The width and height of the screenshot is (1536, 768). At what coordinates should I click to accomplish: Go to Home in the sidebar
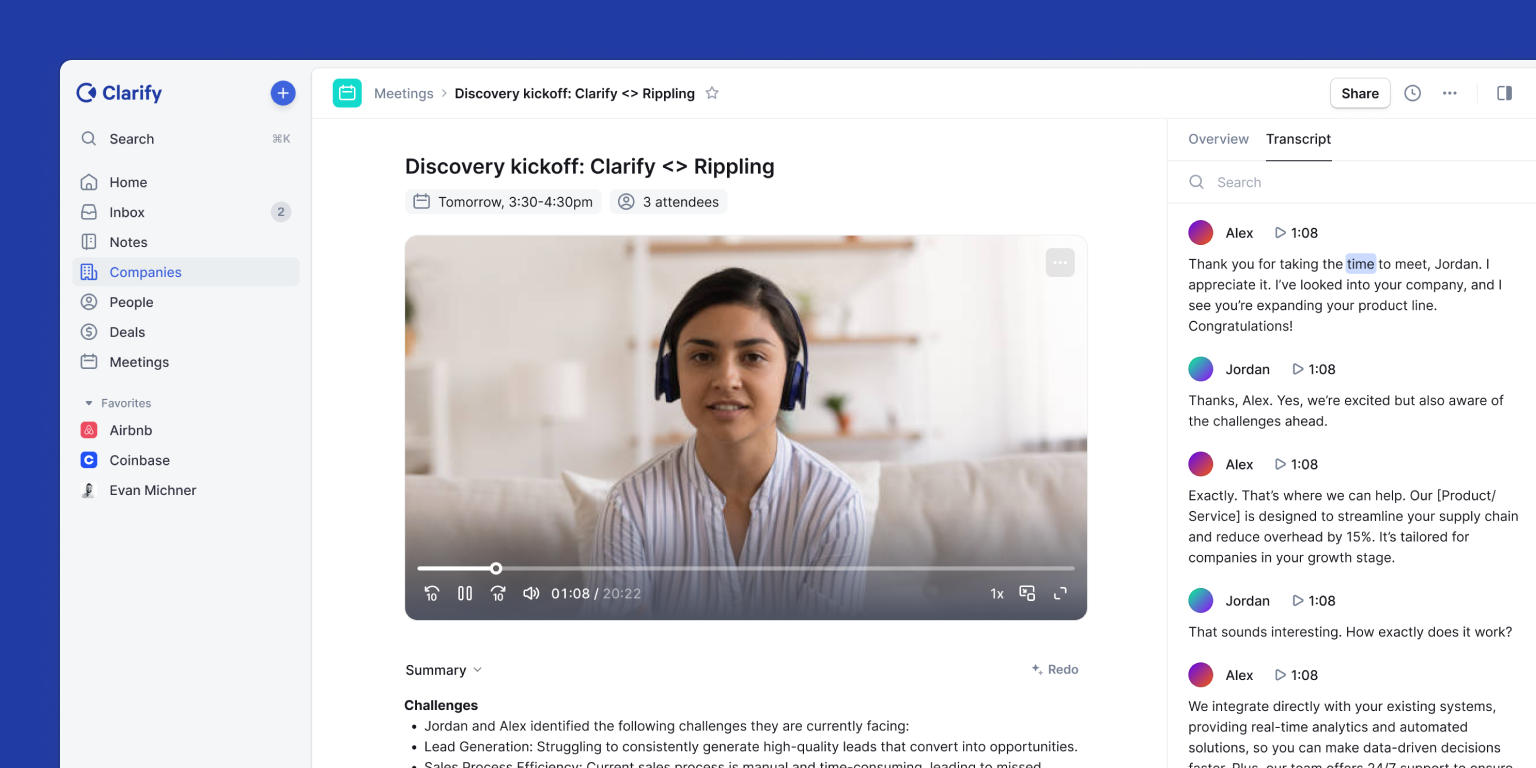click(186, 182)
